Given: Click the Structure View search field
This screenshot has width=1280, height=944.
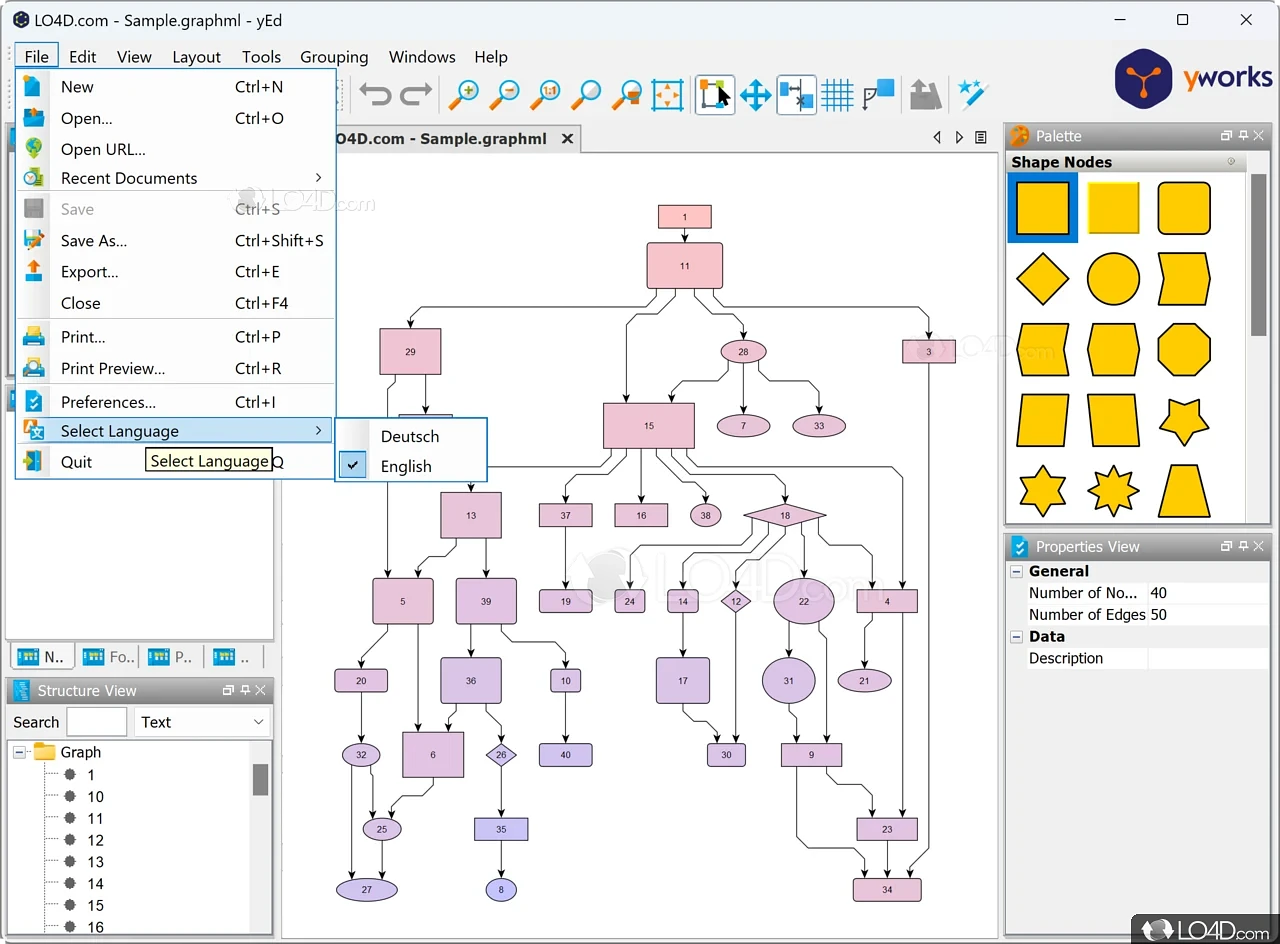Looking at the screenshot, I should coord(96,722).
